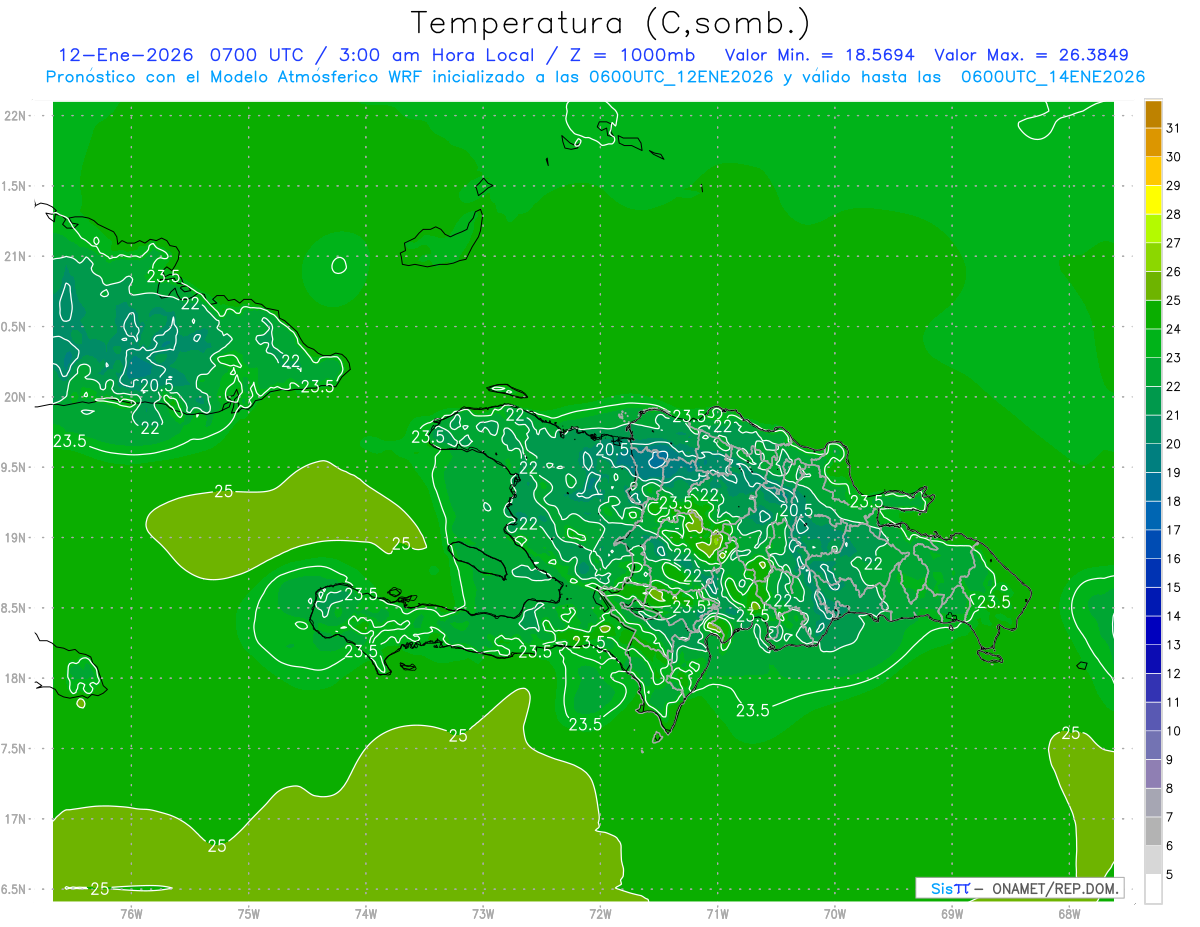Click the SisTT ONAMET/REP.DOM. label
The image size is (1200, 927).
(1019, 888)
